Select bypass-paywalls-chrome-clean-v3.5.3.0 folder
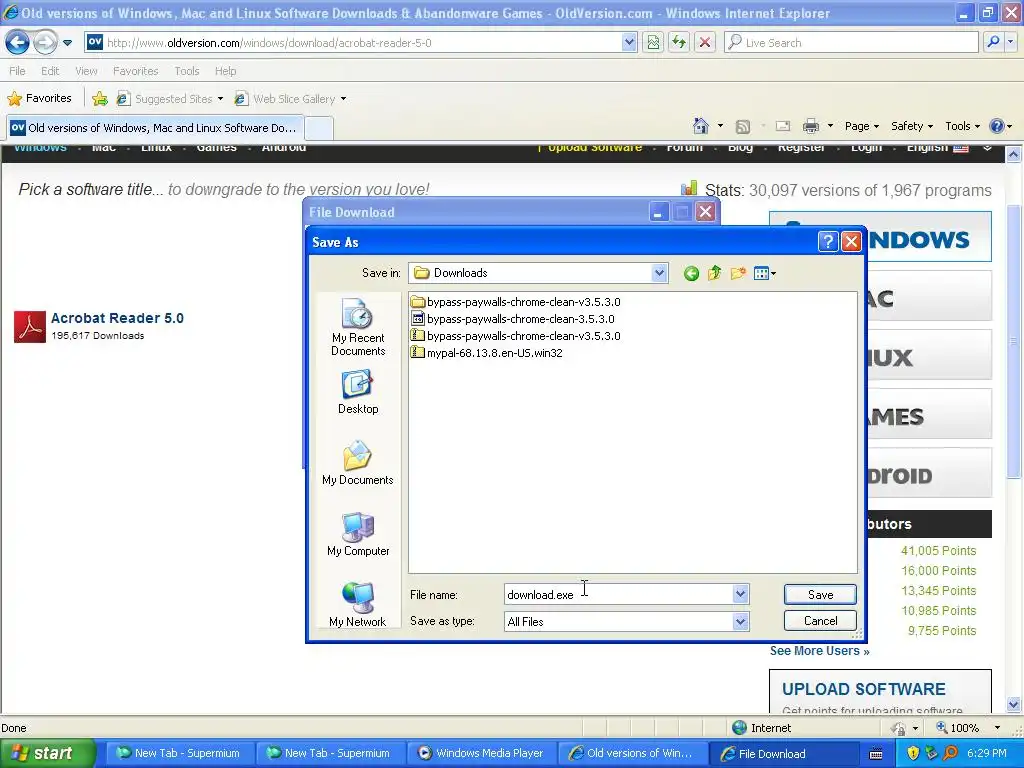 click(515, 302)
